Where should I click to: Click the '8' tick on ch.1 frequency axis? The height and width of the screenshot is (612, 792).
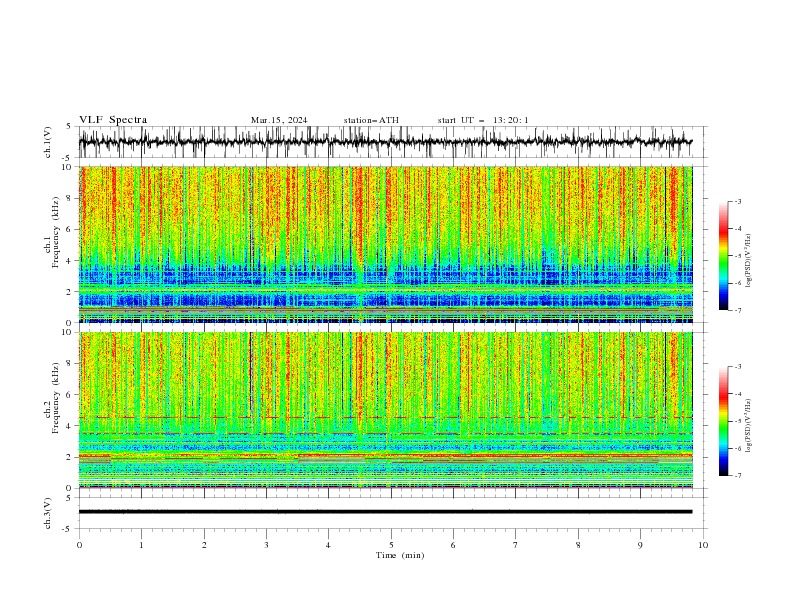coord(71,198)
